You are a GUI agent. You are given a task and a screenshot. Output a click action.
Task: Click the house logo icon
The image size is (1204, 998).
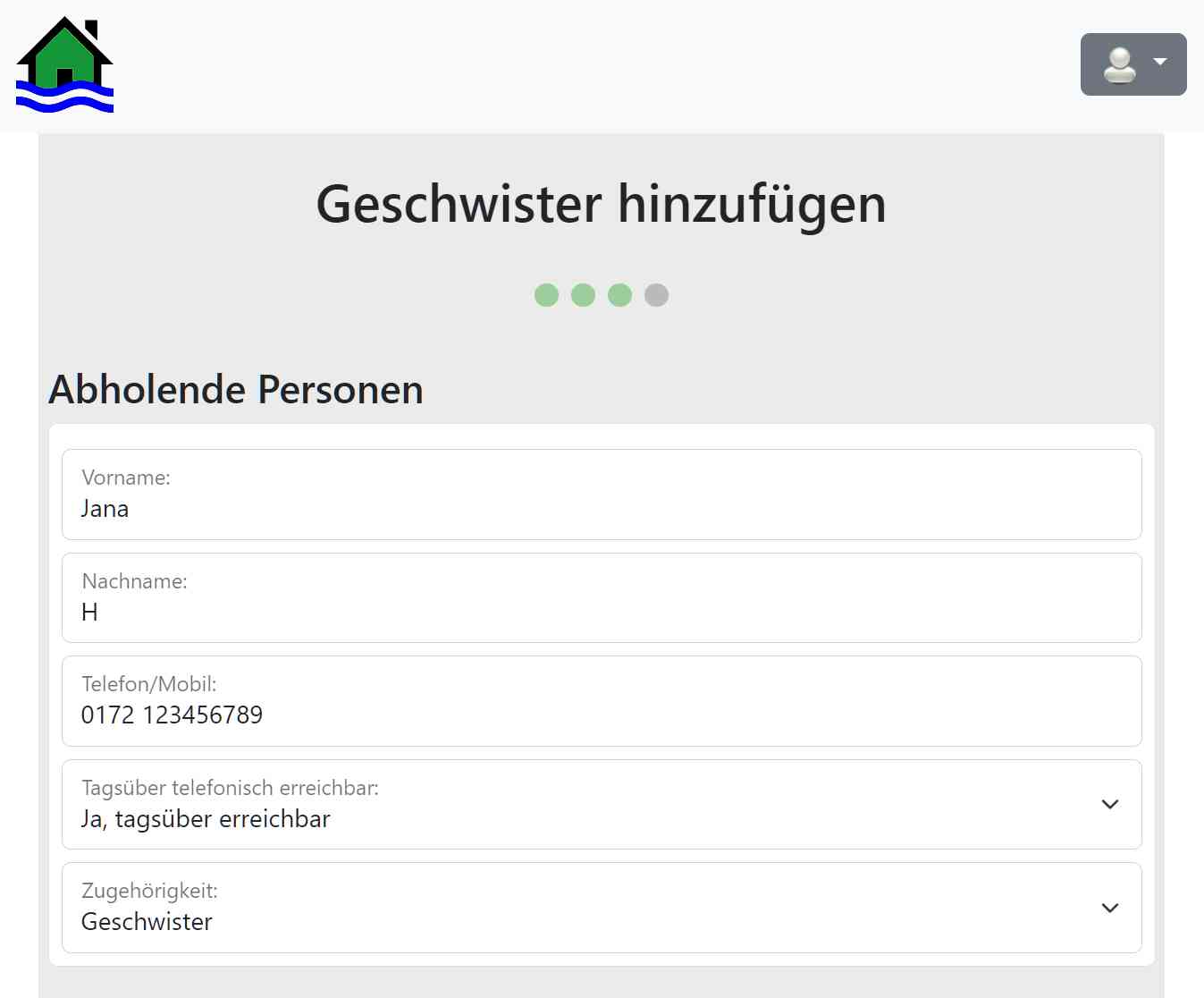63,63
